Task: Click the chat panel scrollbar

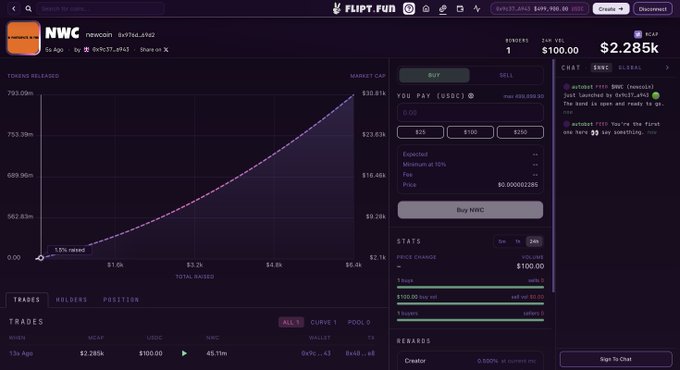Action: pos(553,175)
